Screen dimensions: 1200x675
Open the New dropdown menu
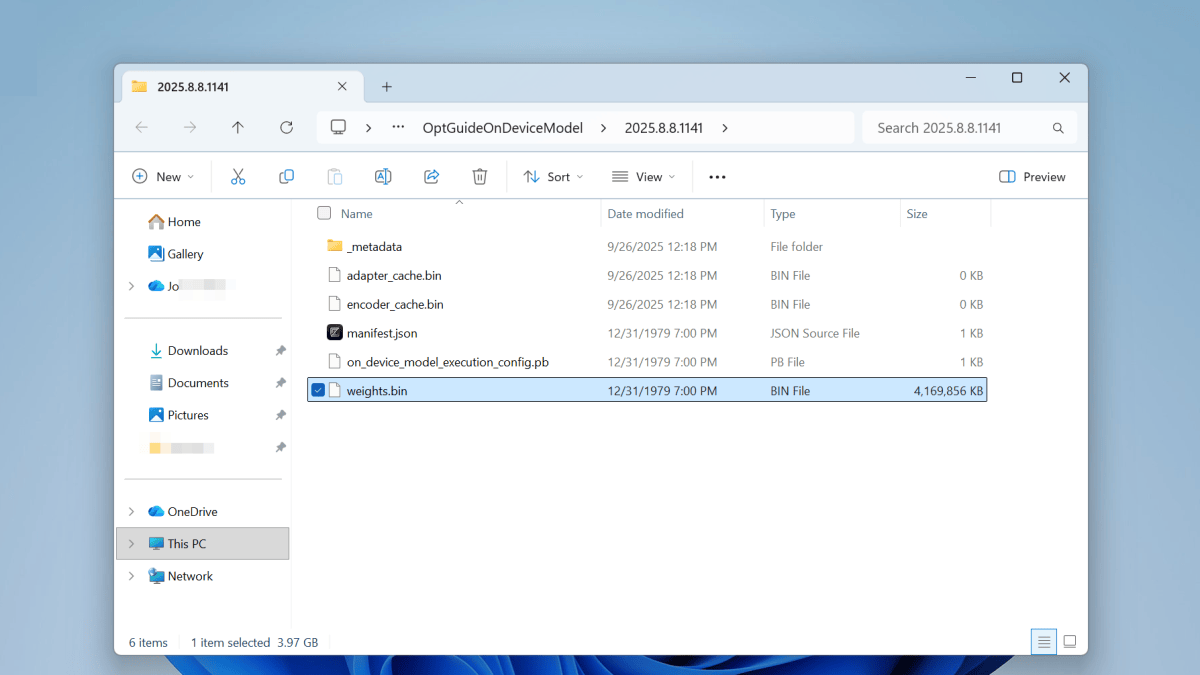point(163,177)
